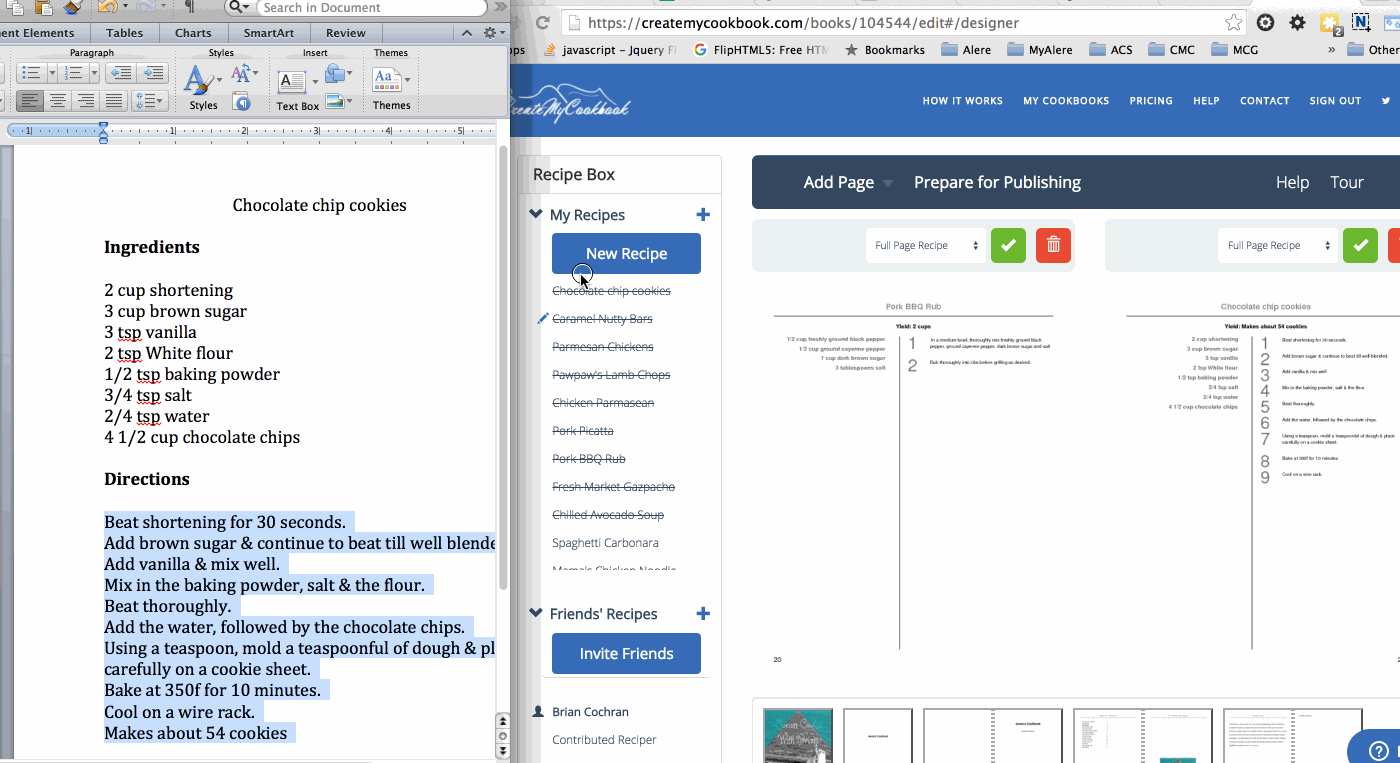Viewport: 1400px width, 763px height.
Task: Open the Add Page dropdown
Action: tap(848, 182)
